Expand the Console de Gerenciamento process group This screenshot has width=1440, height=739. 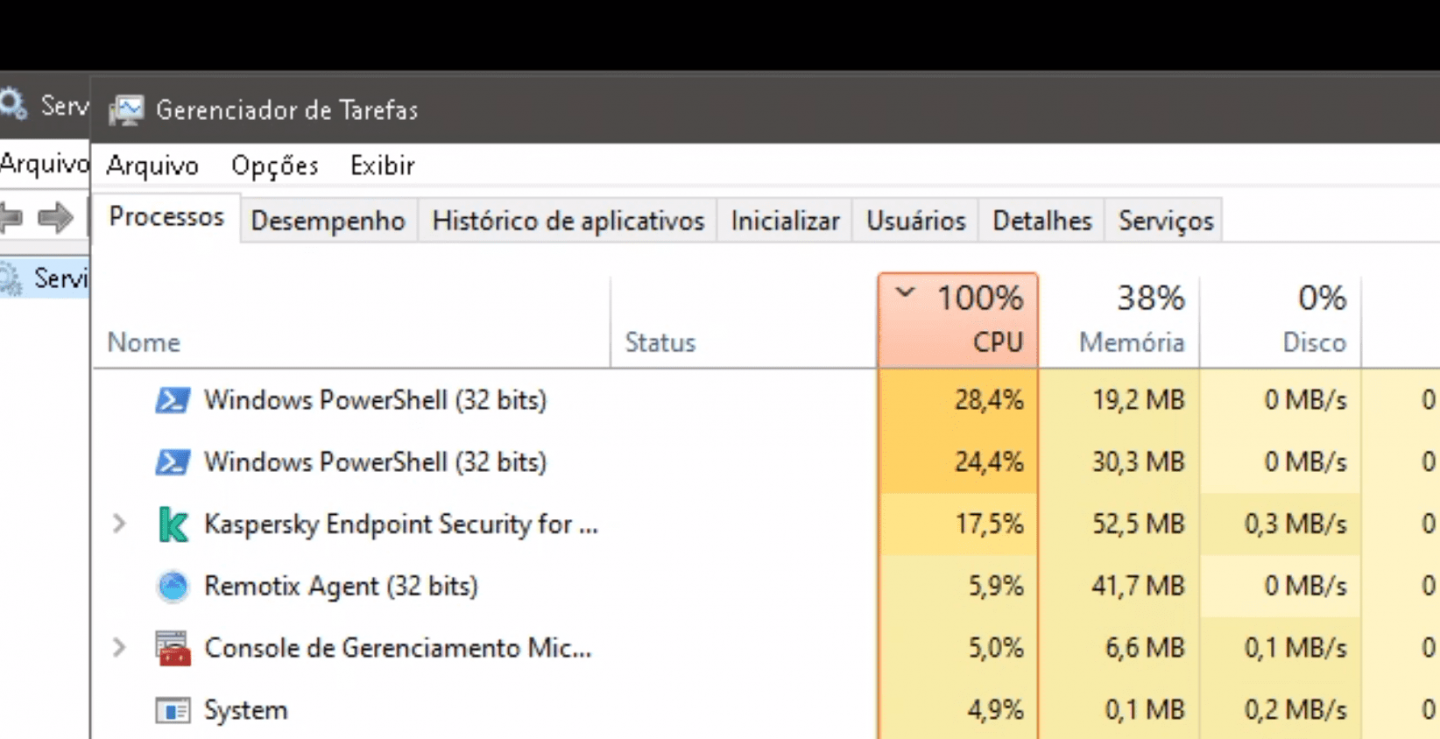click(x=119, y=648)
